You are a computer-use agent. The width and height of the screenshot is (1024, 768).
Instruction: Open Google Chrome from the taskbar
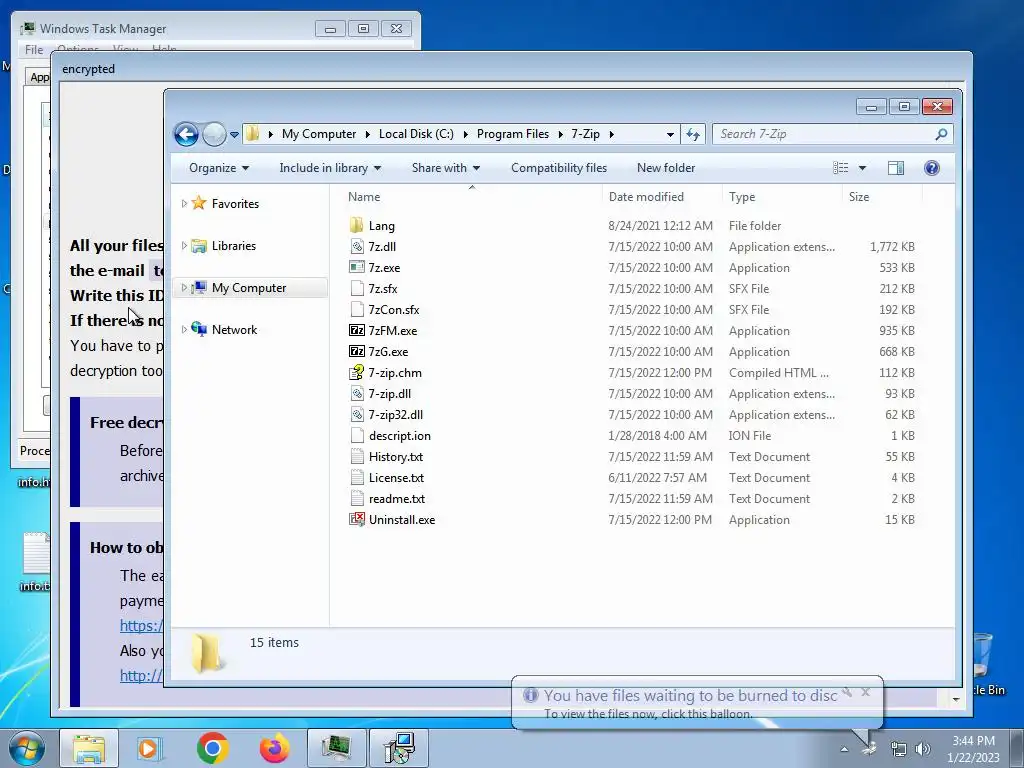click(x=212, y=748)
